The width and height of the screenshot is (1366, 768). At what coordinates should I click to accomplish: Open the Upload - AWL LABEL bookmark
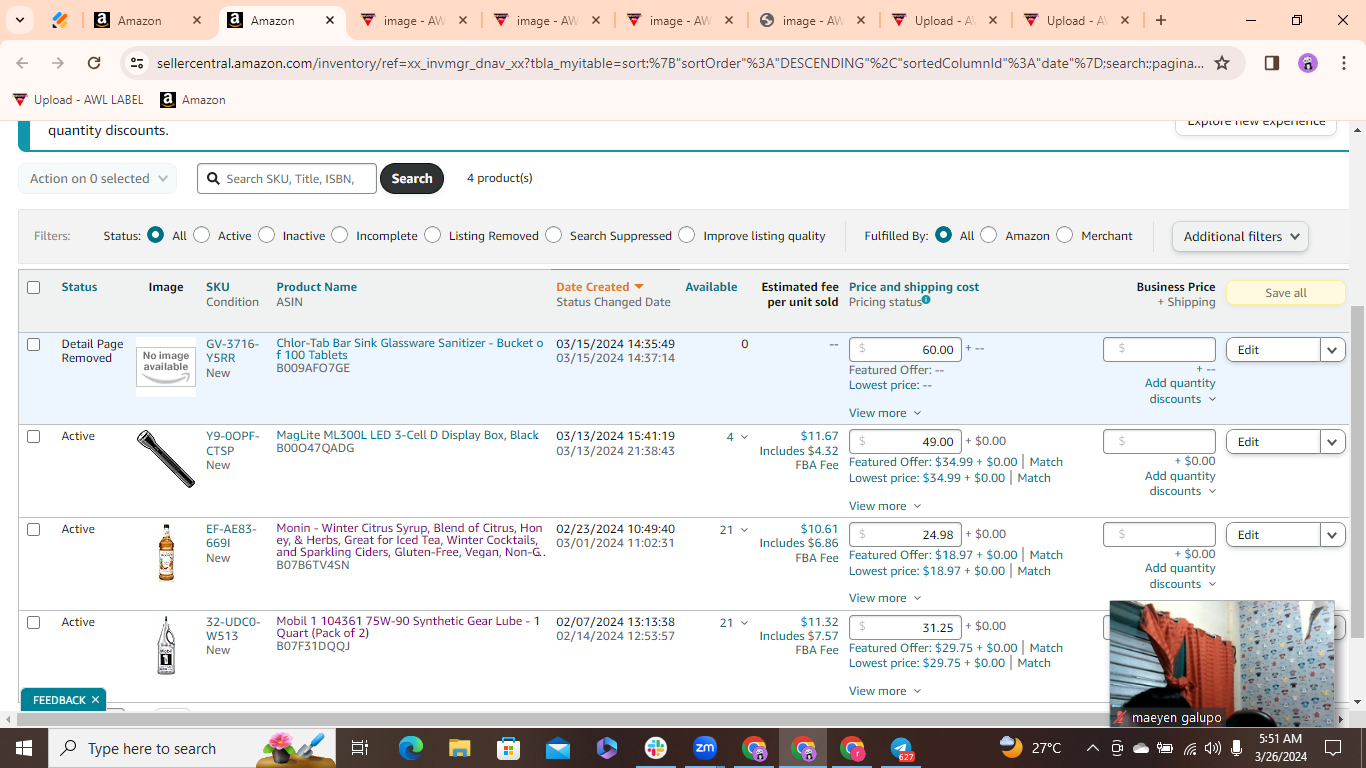point(78,100)
